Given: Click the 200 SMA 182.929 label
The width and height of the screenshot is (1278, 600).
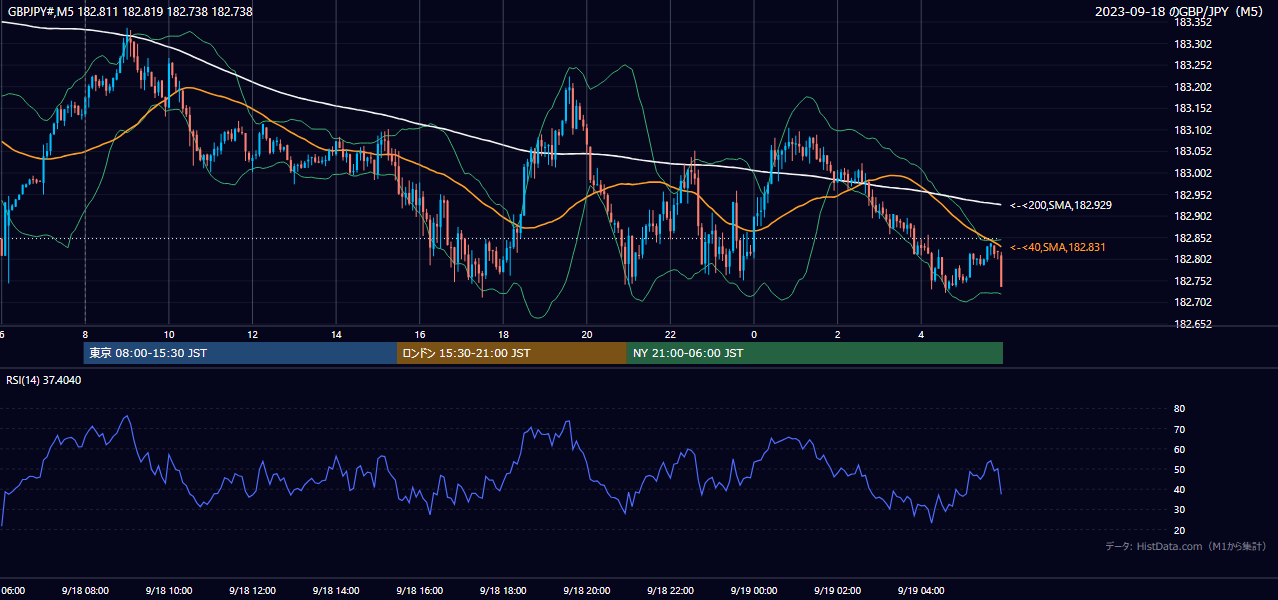Looking at the screenshot, I should (x=1061, y=205).
